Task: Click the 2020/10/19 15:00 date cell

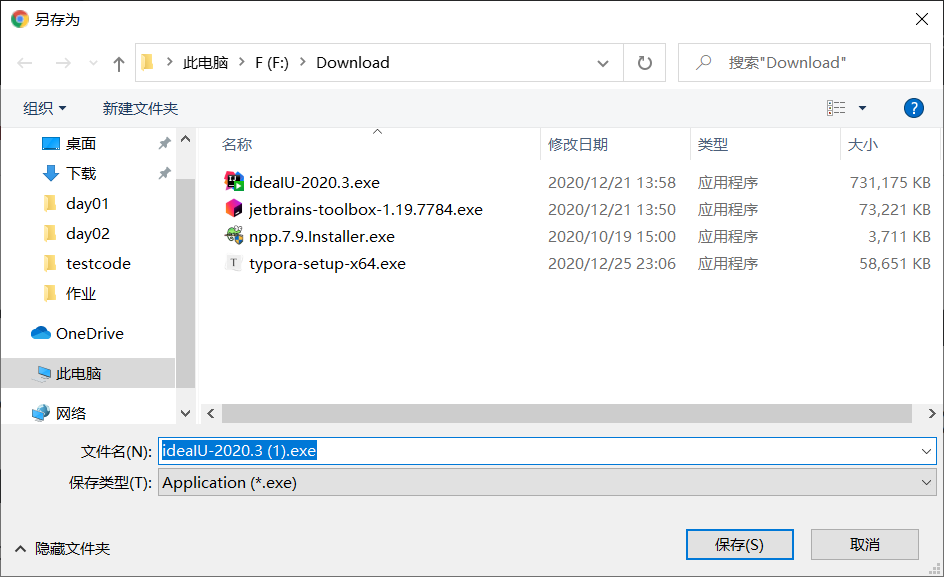Action: pyautogui.click(x=612, y=237)
